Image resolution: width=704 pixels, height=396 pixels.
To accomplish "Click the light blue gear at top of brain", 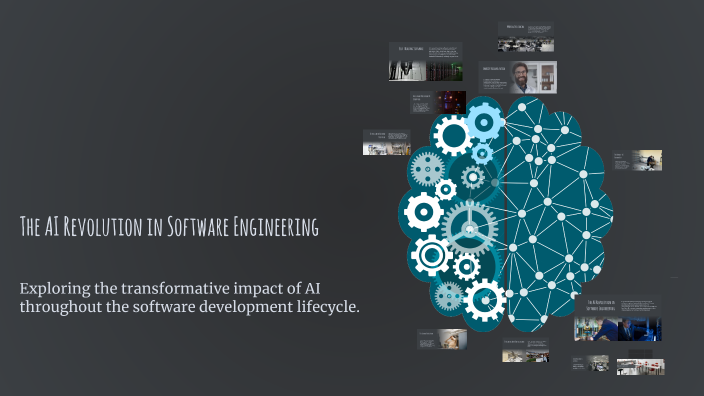I will tap(484, 122).
